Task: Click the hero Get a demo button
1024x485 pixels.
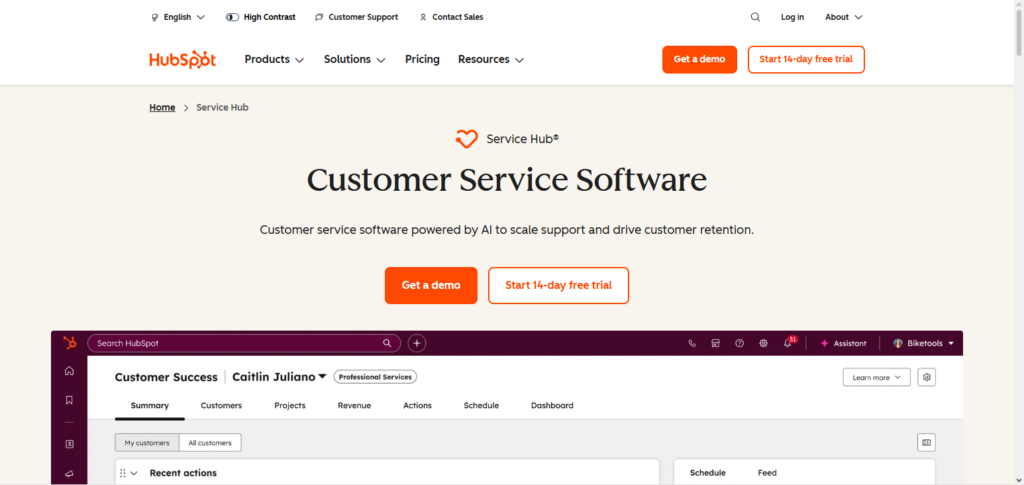Action: point(431,285)
